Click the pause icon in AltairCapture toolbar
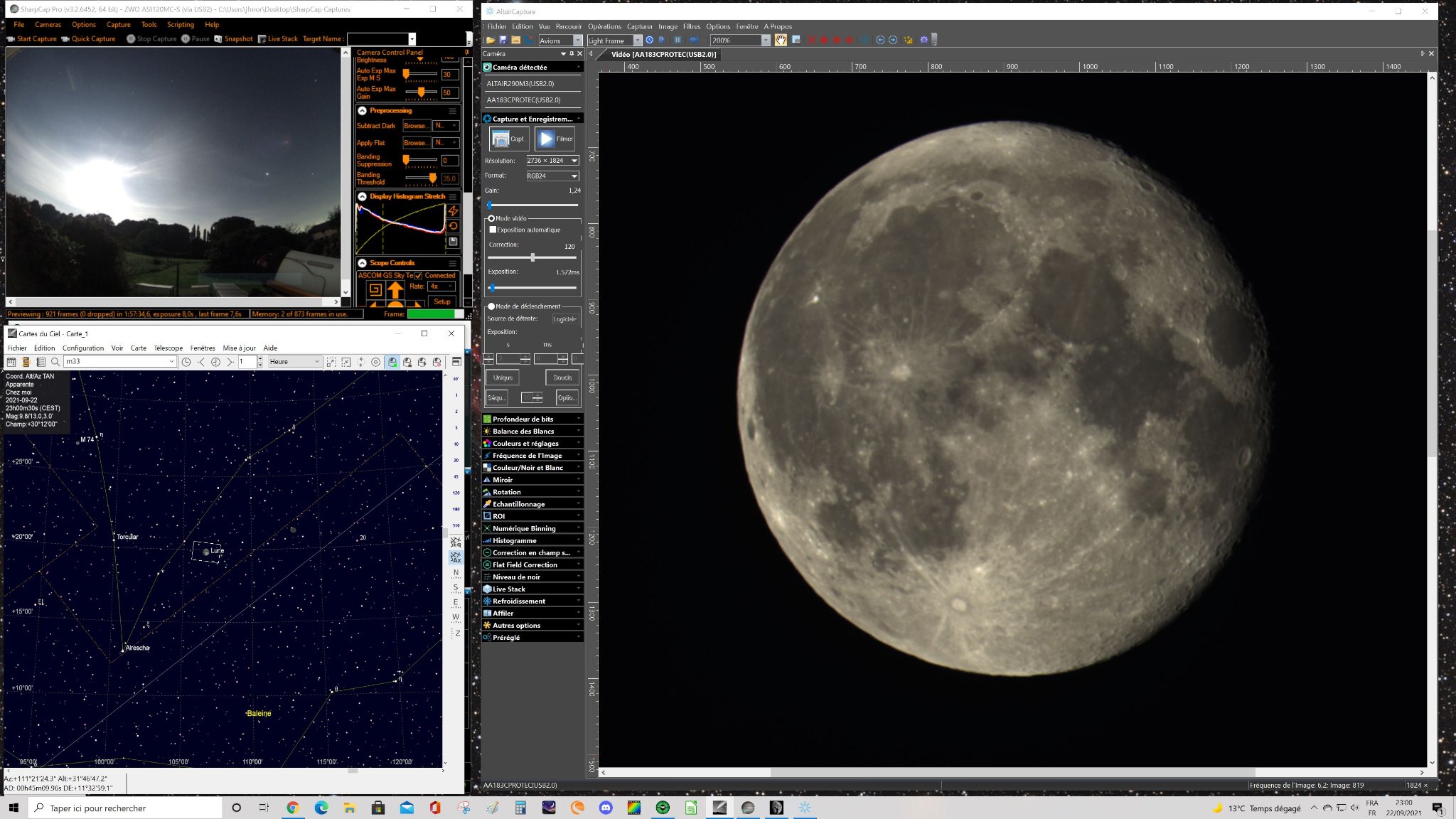This screenshot has width=1456, height=819. tap(678, 41)
